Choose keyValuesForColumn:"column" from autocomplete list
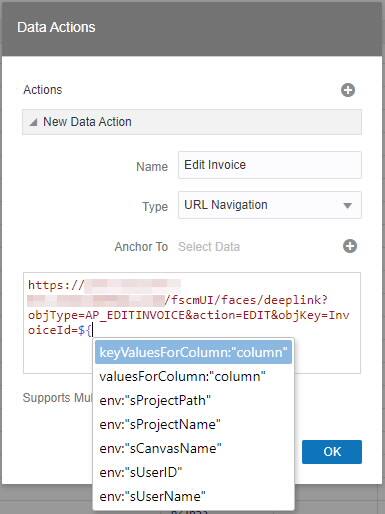 pyautogui.click(x=193, y=352)
